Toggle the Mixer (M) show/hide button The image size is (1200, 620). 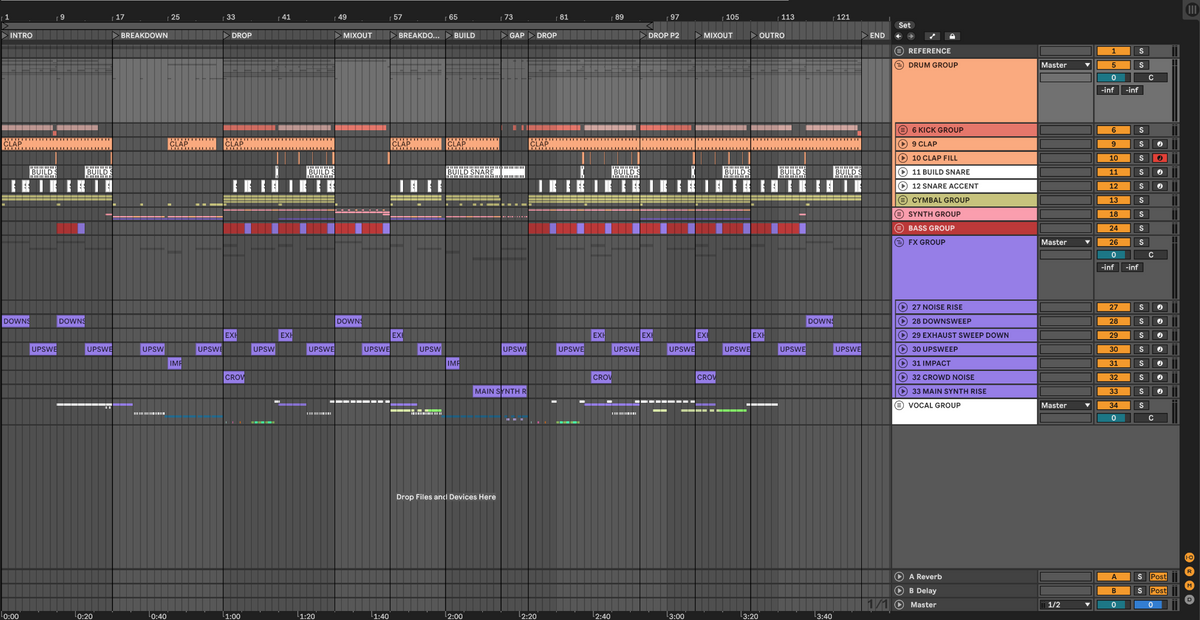(x=1189, y=585)
